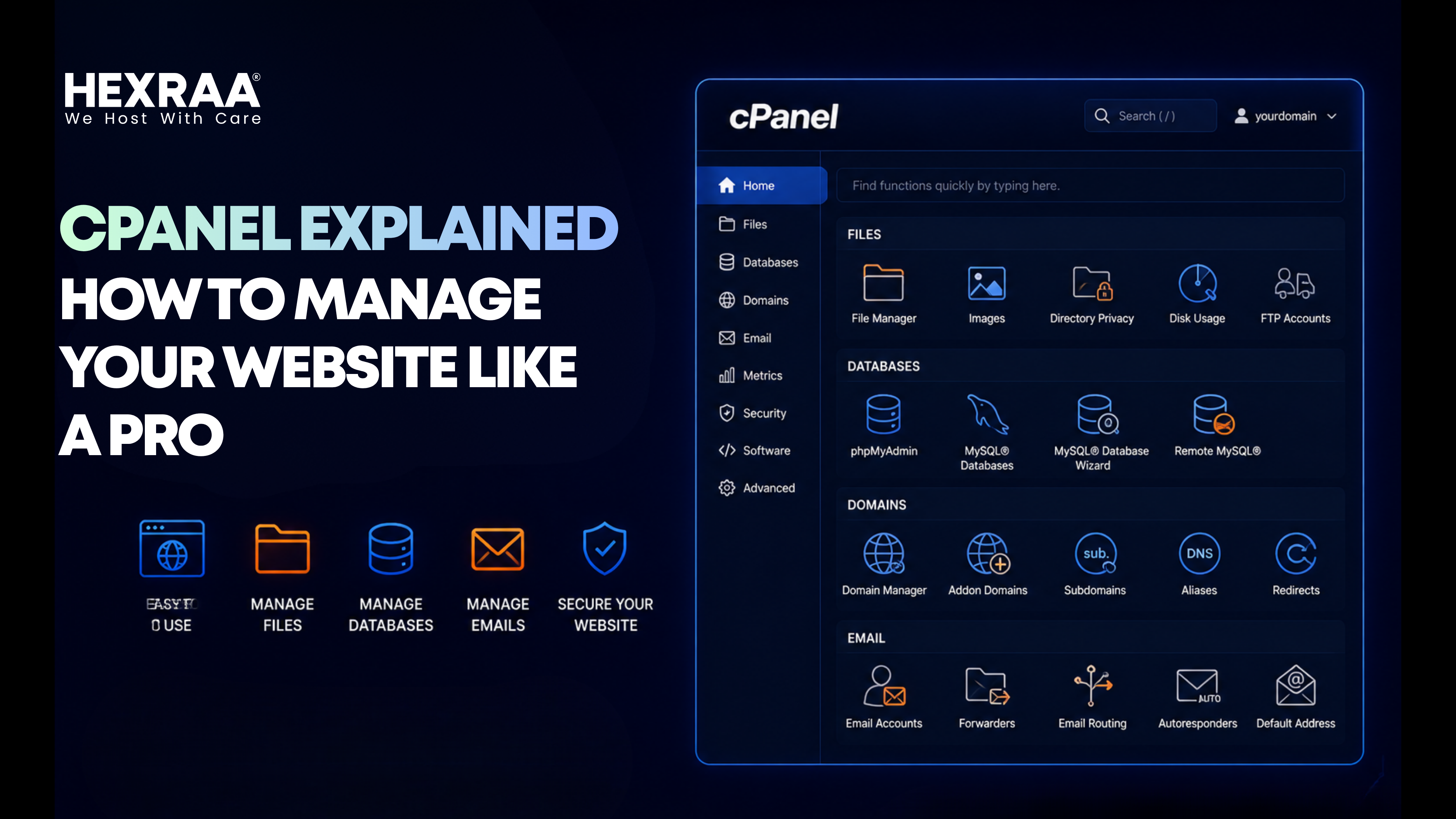Launch phpMyAdmin

click(x=883, y=414)
